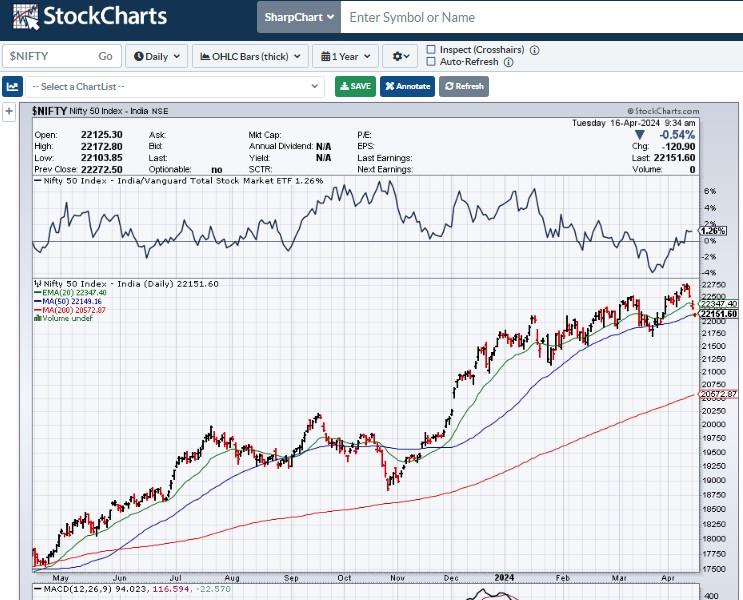Click the $NIFTY ticker title on chart
Screen dimensions: 743x600
coord(49,111)
